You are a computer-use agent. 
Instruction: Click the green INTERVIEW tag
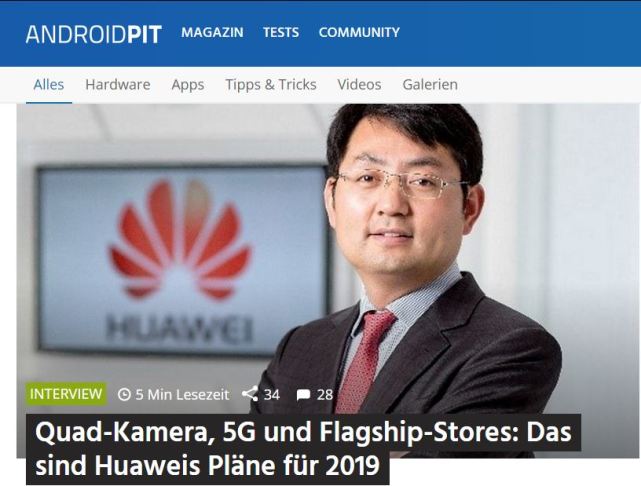click(x=66, y=394)
